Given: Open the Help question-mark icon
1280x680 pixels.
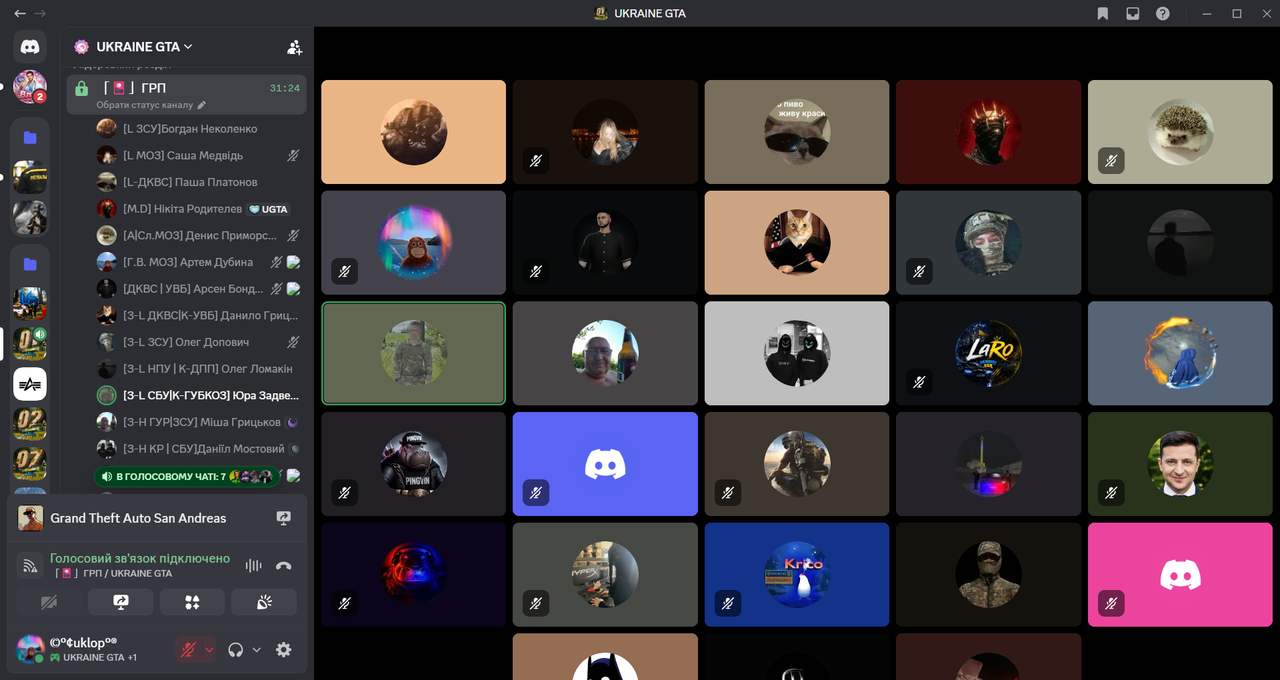Looking at the screenshot, I should pos(1163,14).
